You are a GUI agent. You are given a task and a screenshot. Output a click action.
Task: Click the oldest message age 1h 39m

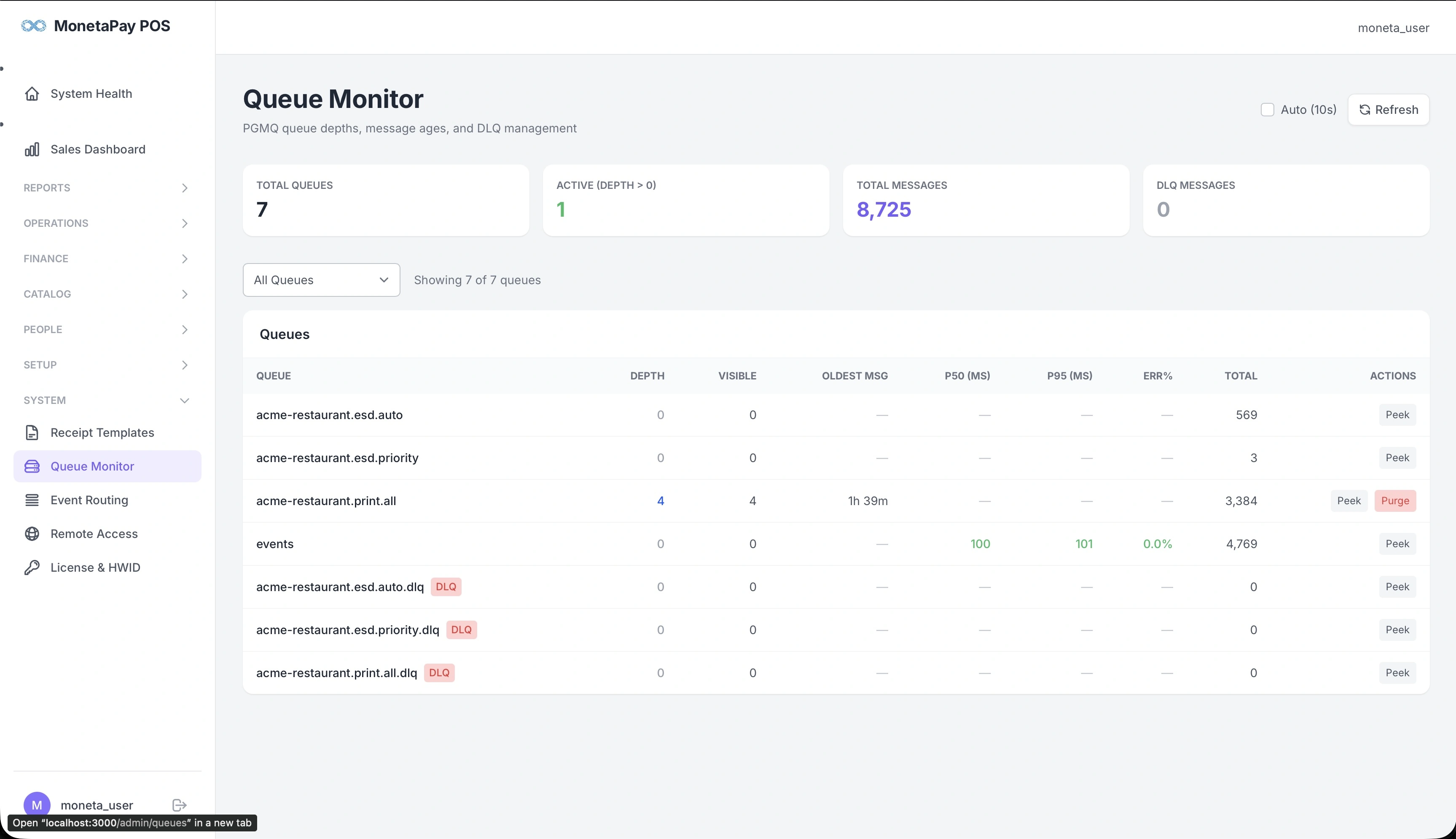pyautogui.click(x=868, y=501)
